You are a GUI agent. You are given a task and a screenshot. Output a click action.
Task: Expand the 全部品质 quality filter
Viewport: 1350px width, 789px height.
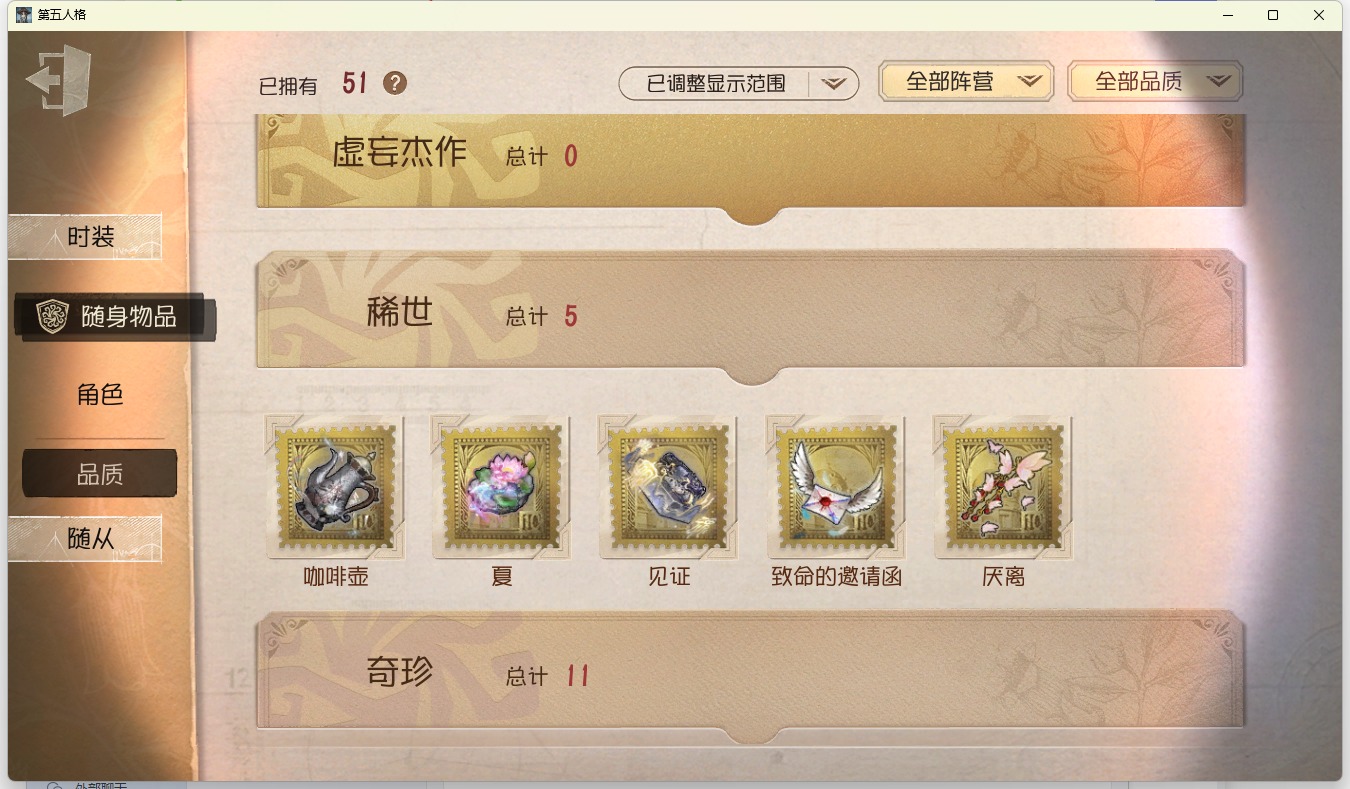pos(1155,82)
